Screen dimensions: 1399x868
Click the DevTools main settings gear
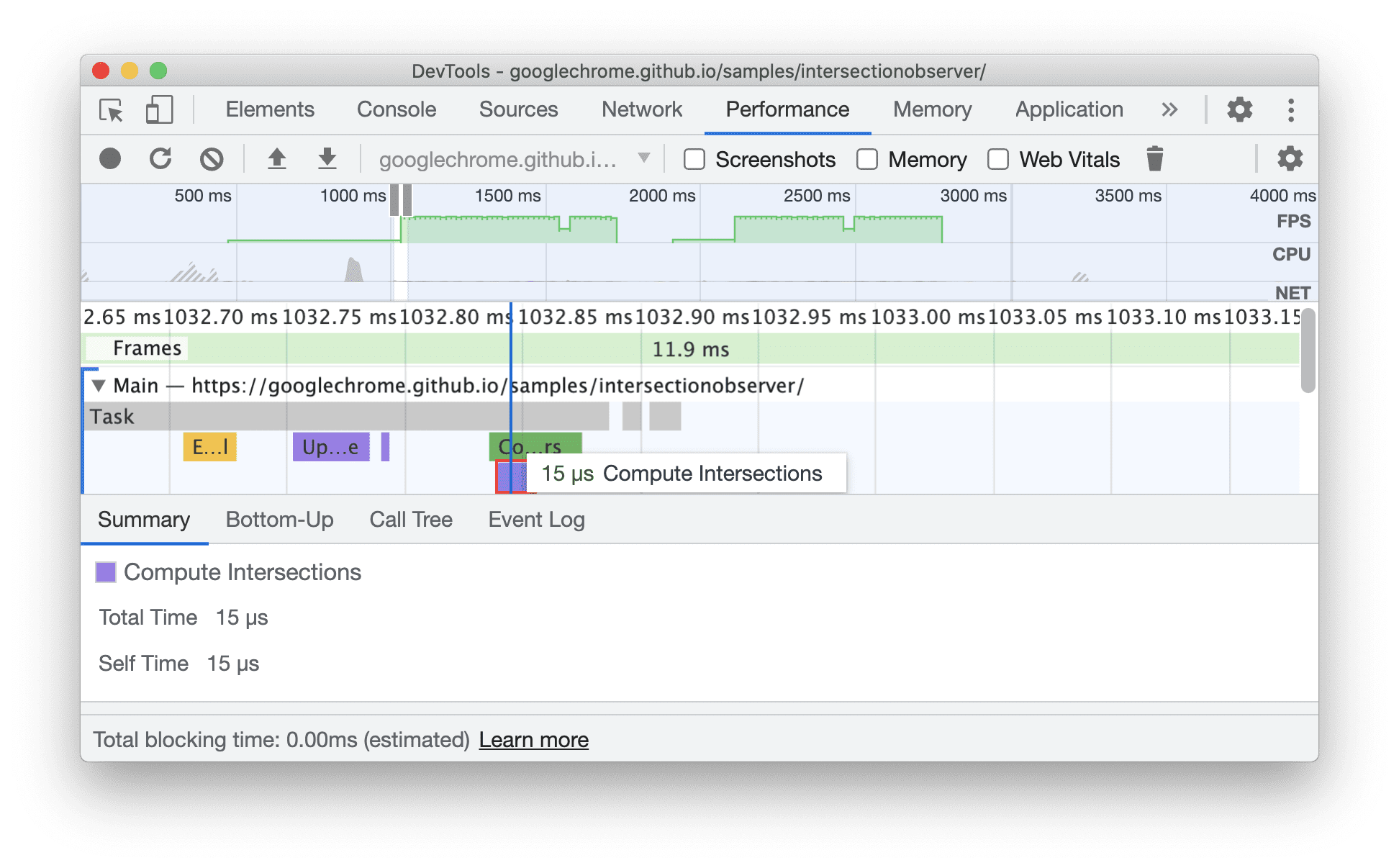click(1240, 110)
